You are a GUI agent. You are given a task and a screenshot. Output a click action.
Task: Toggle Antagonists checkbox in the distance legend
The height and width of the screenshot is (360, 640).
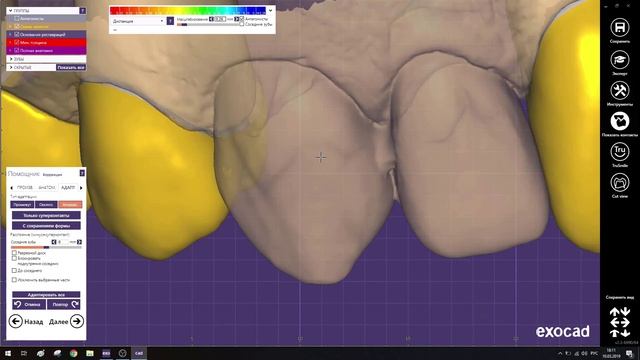point(242,19)
